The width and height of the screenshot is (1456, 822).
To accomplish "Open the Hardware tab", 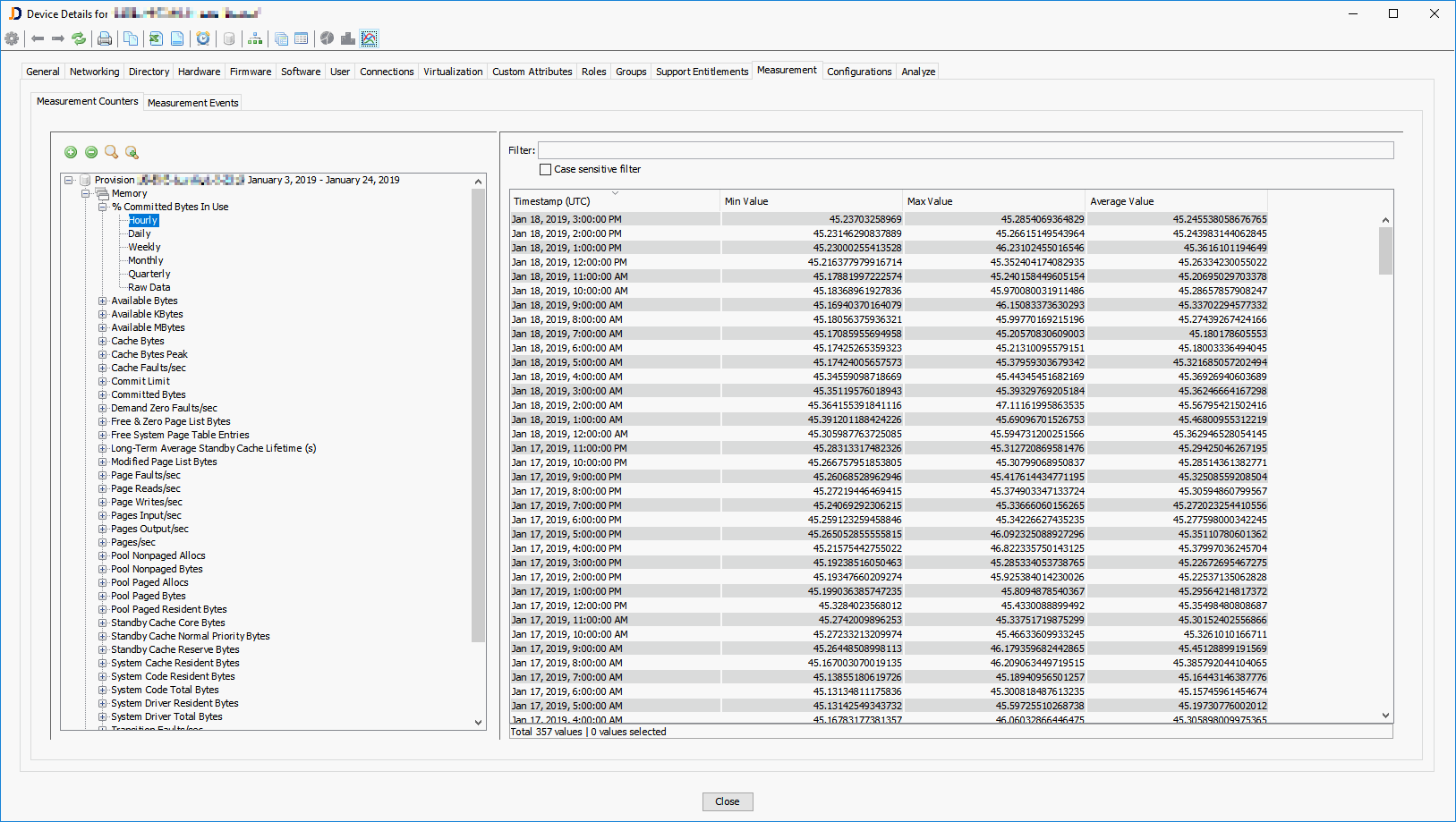I will click(x=199, y=72).
